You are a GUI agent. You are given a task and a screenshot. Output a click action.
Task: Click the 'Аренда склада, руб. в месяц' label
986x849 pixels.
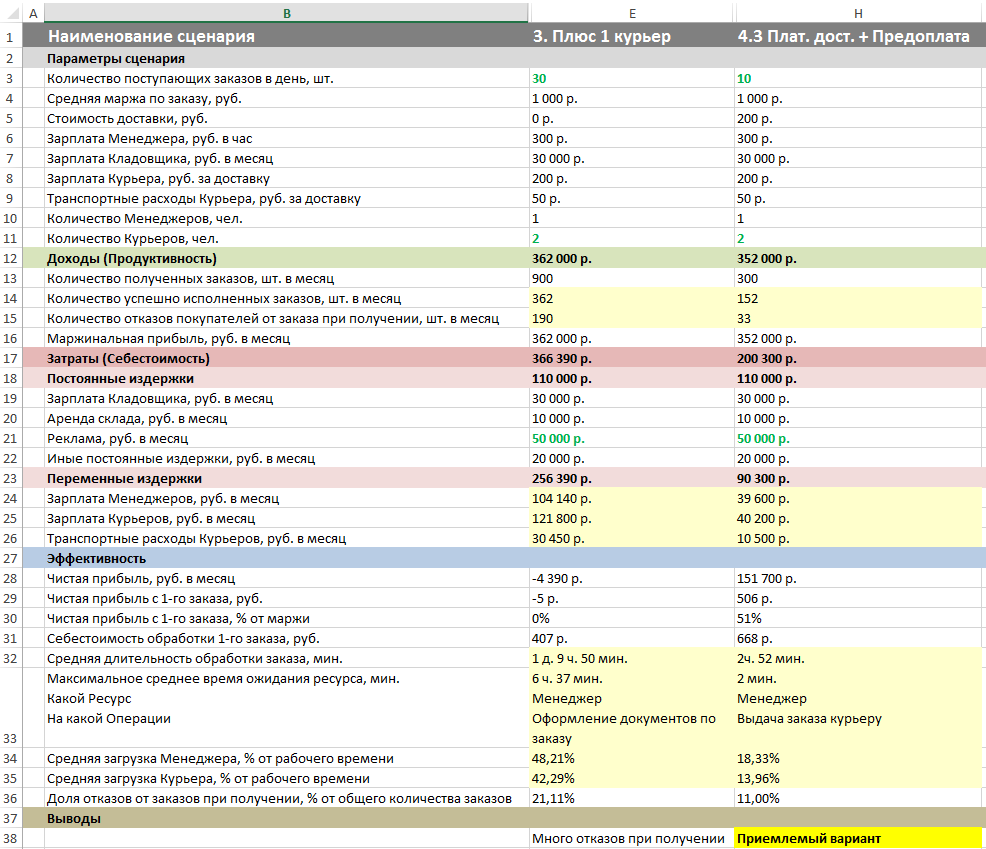(137, 419)
